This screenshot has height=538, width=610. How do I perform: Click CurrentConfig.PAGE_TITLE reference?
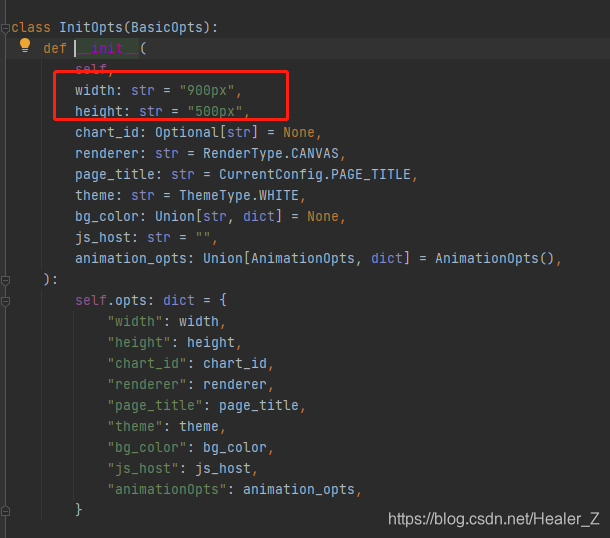click(x=315, y=174)
